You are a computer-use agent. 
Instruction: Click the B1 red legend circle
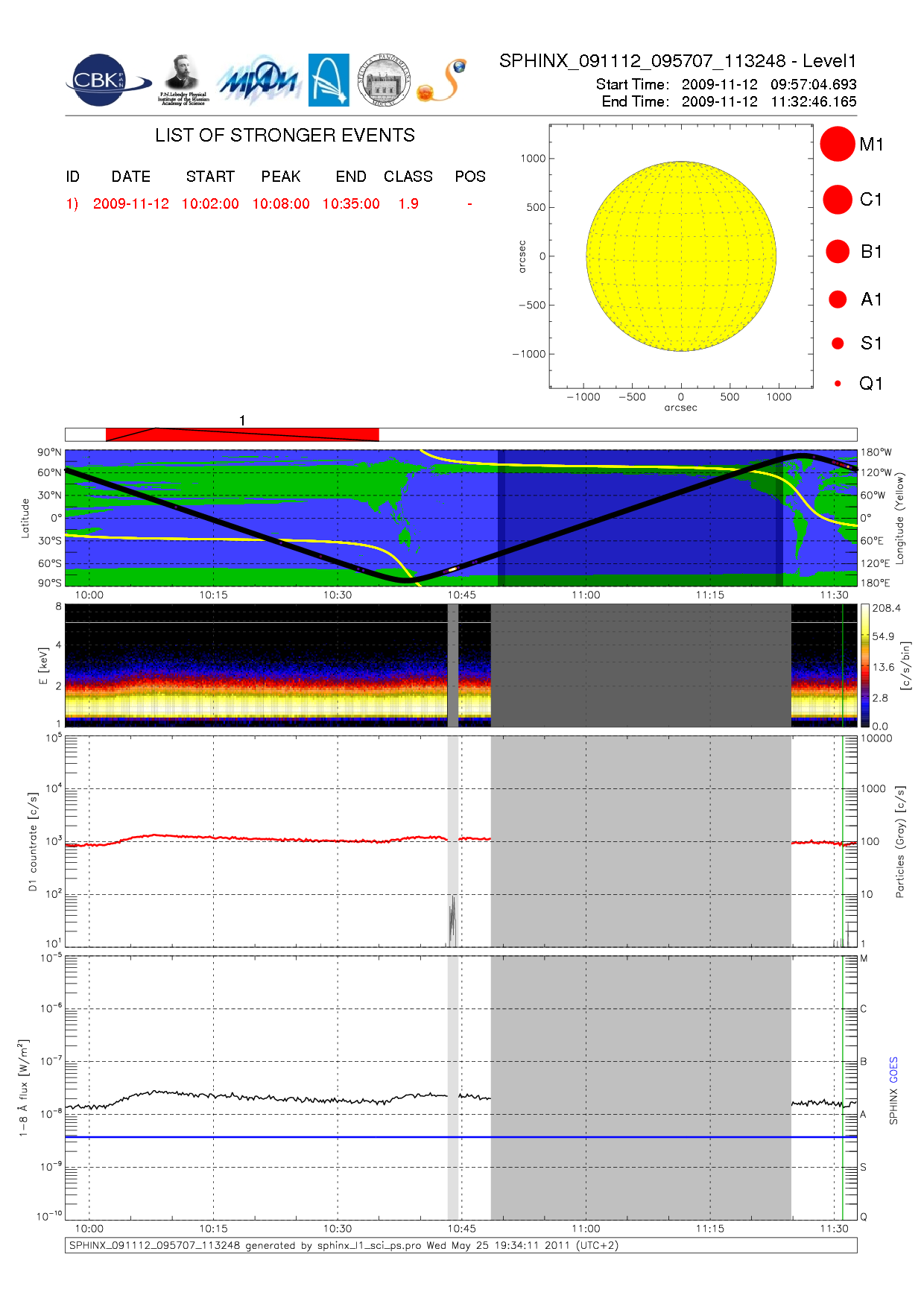tap(838, 252)
